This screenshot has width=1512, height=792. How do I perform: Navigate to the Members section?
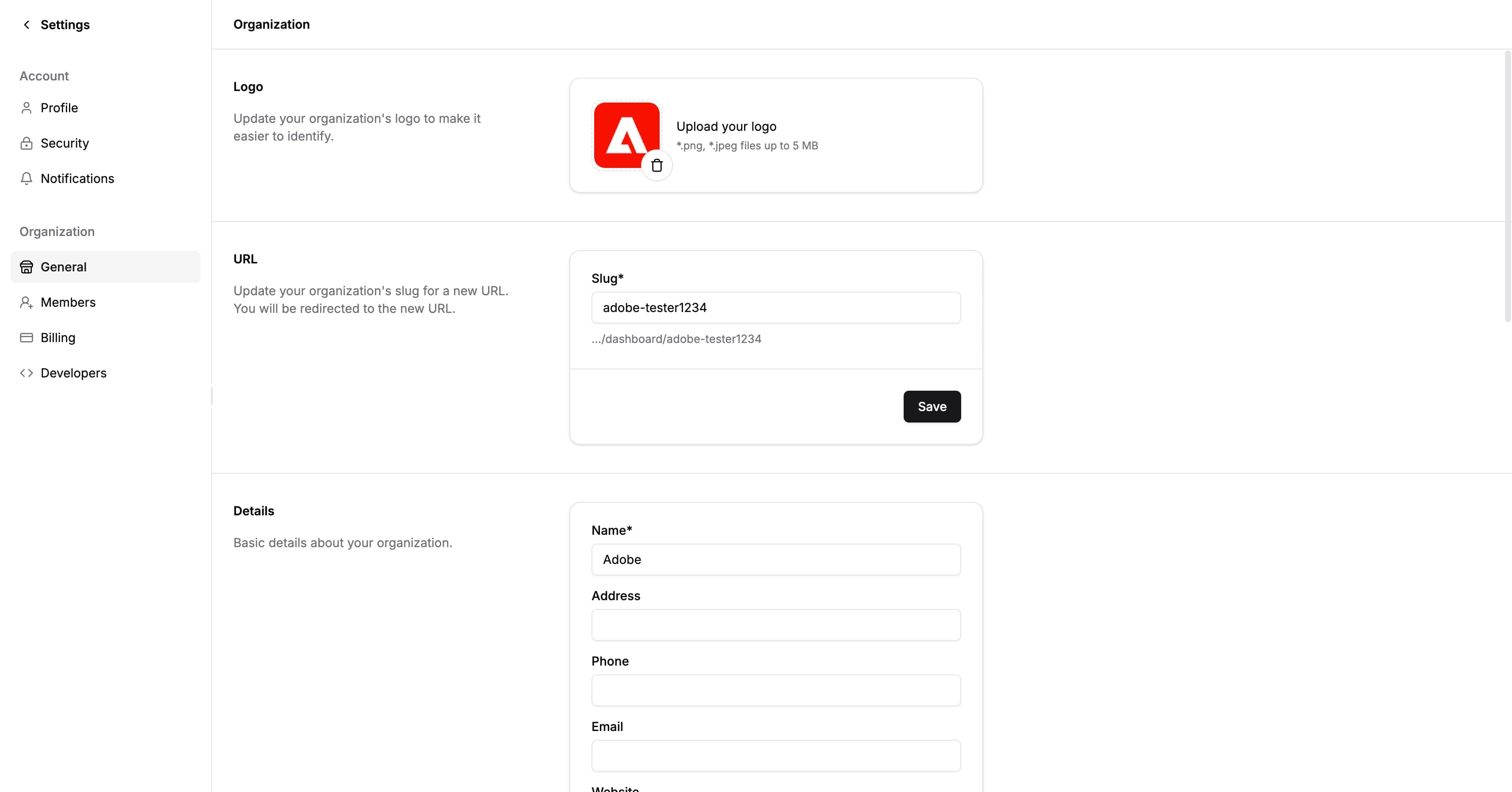pyautogui.click(x=68, y=302)
